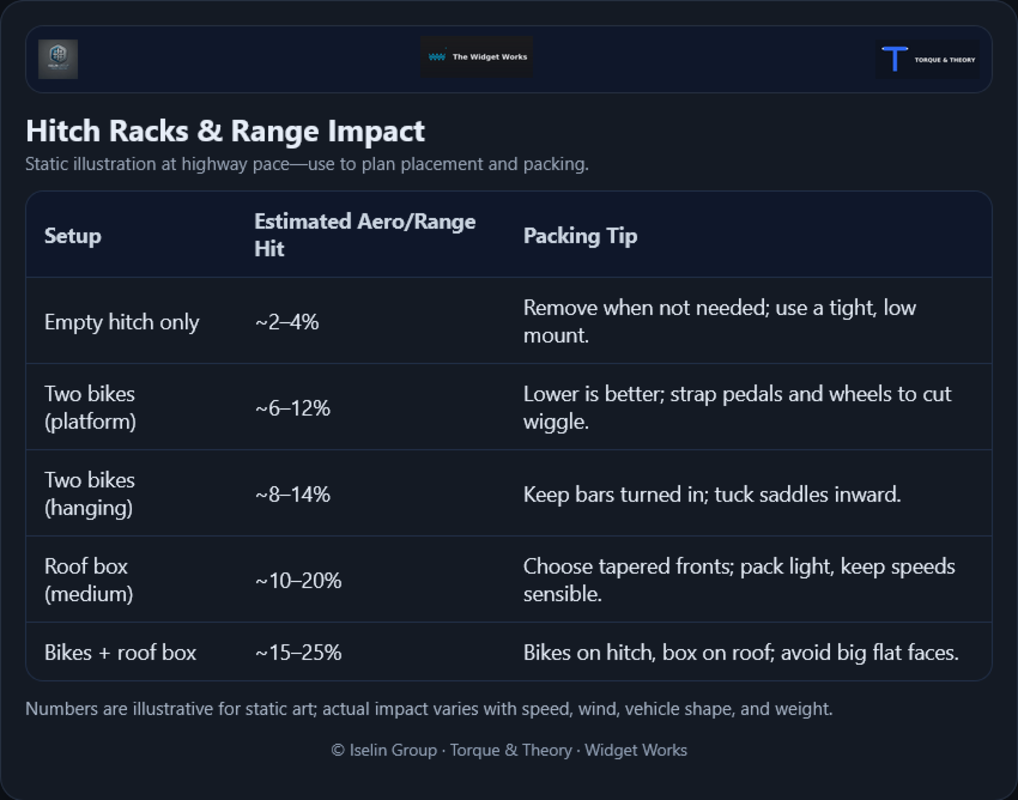1018x800 pixels.
Task: Click the Bikes + roof box label
Action: click(120, 653)
